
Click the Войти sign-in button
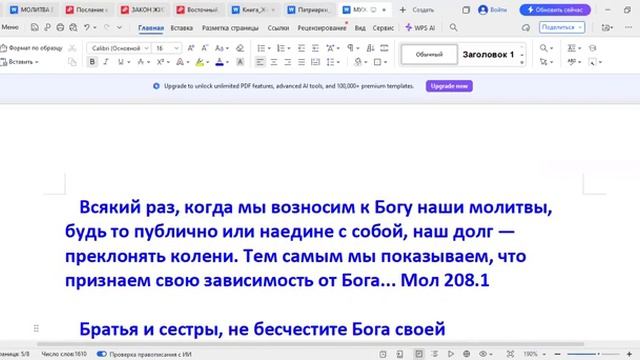click(x=492, y=10)
